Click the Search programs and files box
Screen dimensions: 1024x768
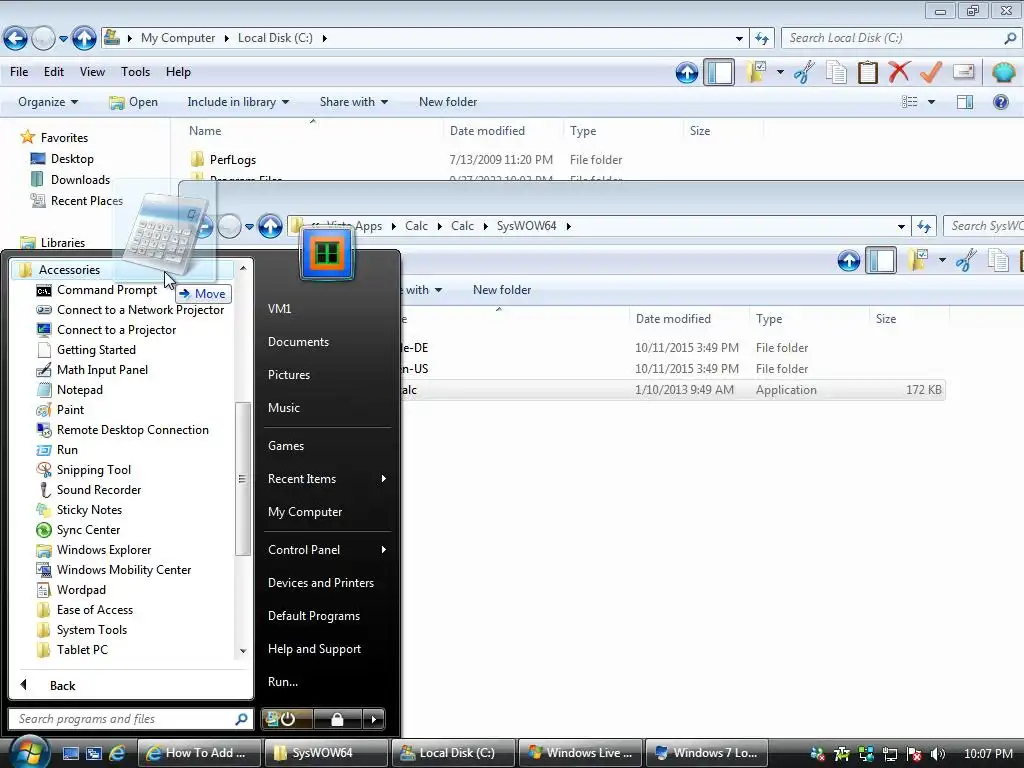(131, 719)
